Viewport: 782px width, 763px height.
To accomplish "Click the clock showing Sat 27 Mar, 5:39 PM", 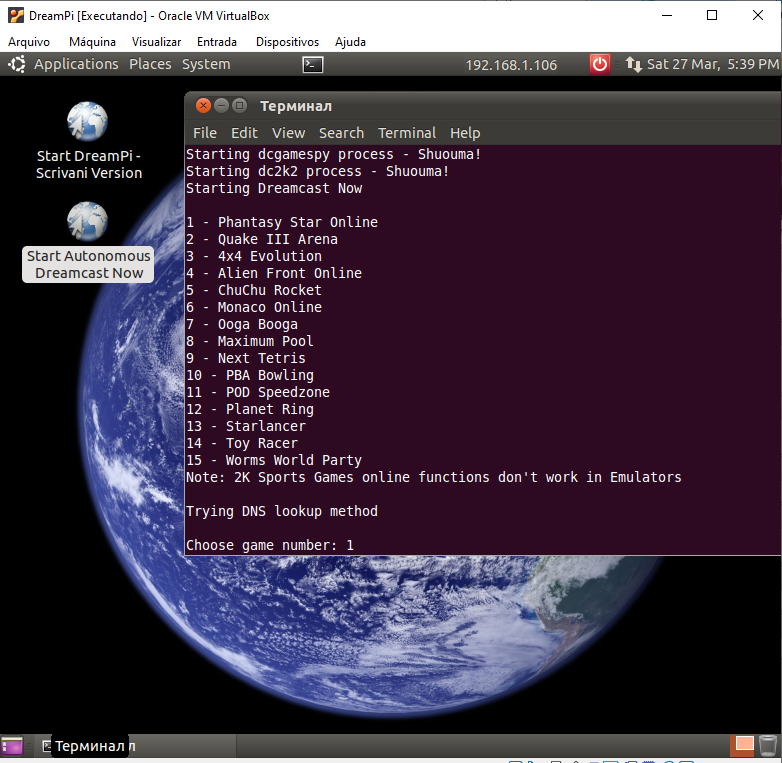I will (712, 64).
